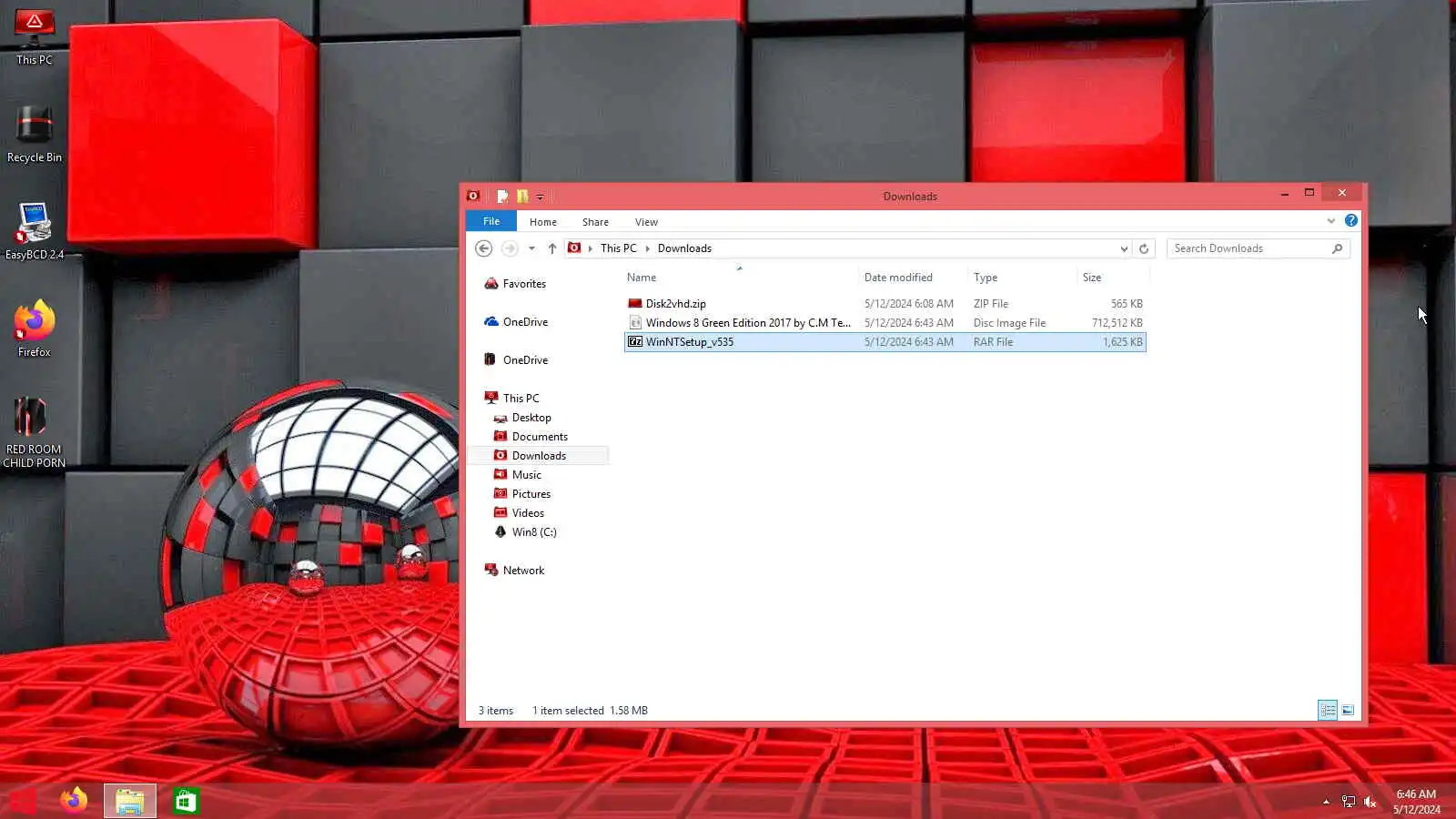Switch to the Share ribbon tab

click(x=595, y=222)
